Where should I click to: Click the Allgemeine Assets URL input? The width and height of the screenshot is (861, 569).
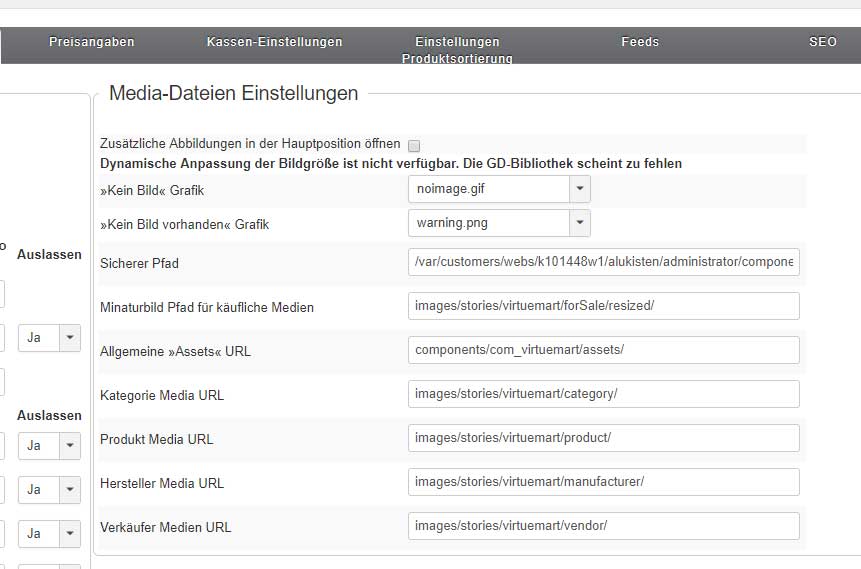(x=604, y=350)
